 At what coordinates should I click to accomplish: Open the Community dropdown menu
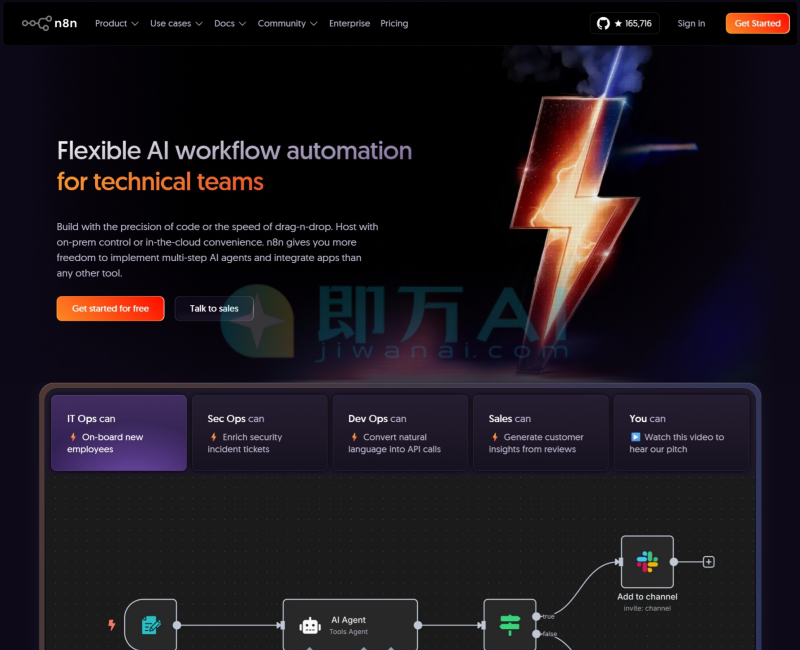click(287, 23)
